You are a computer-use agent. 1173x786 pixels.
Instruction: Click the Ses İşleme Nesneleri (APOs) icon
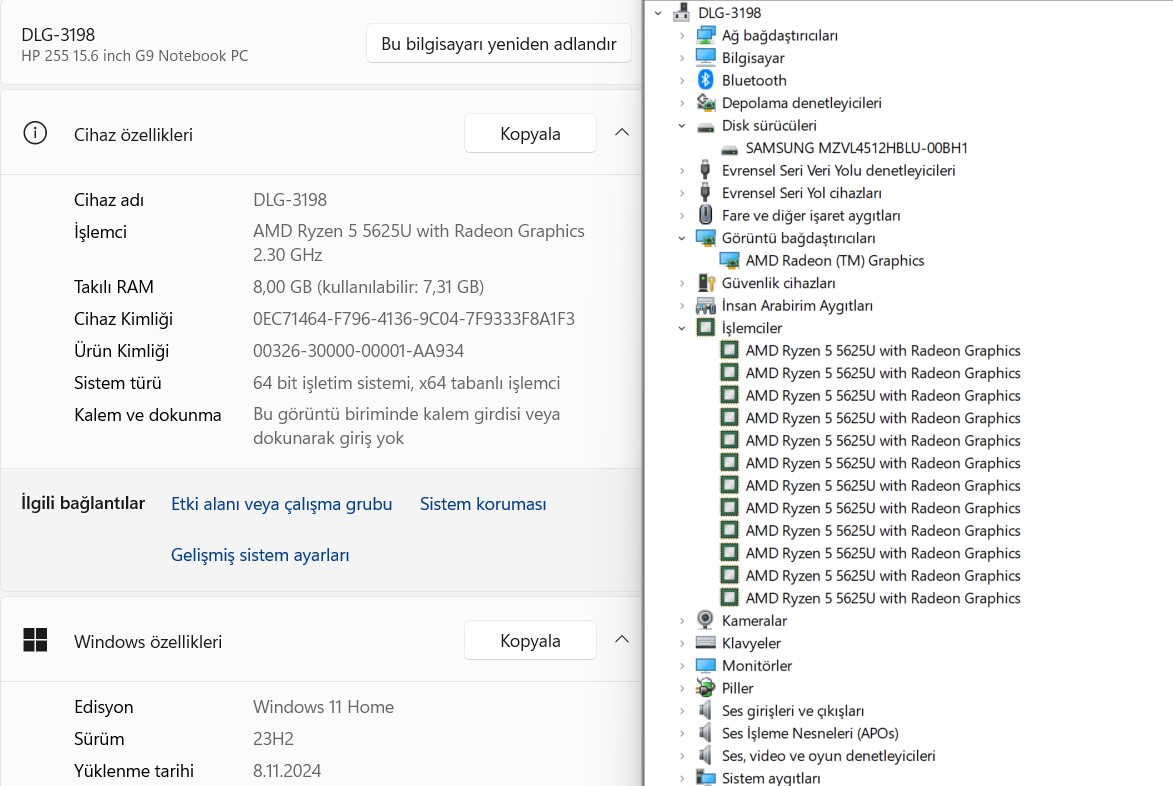[x=705, y=733]
